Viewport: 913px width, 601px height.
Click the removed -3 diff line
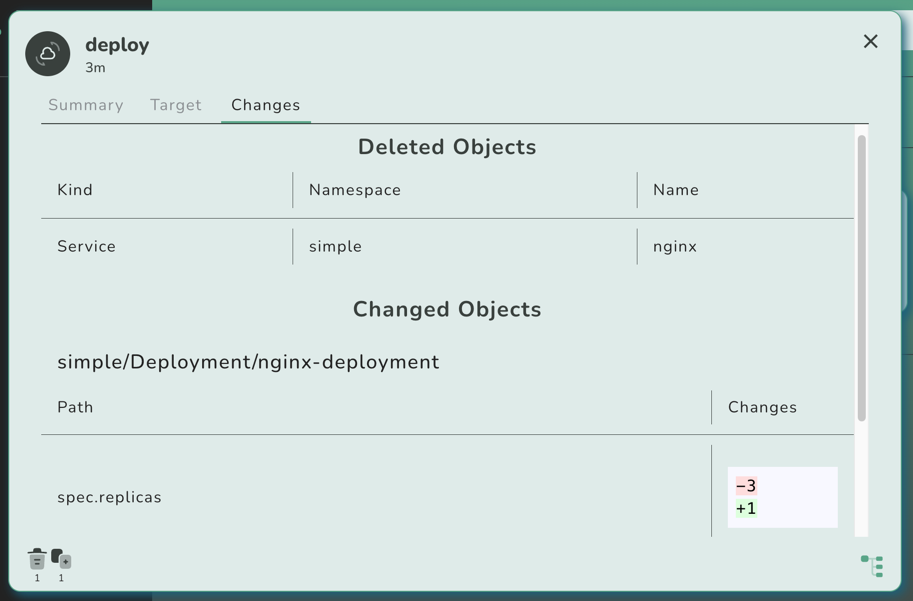[746, 486]
